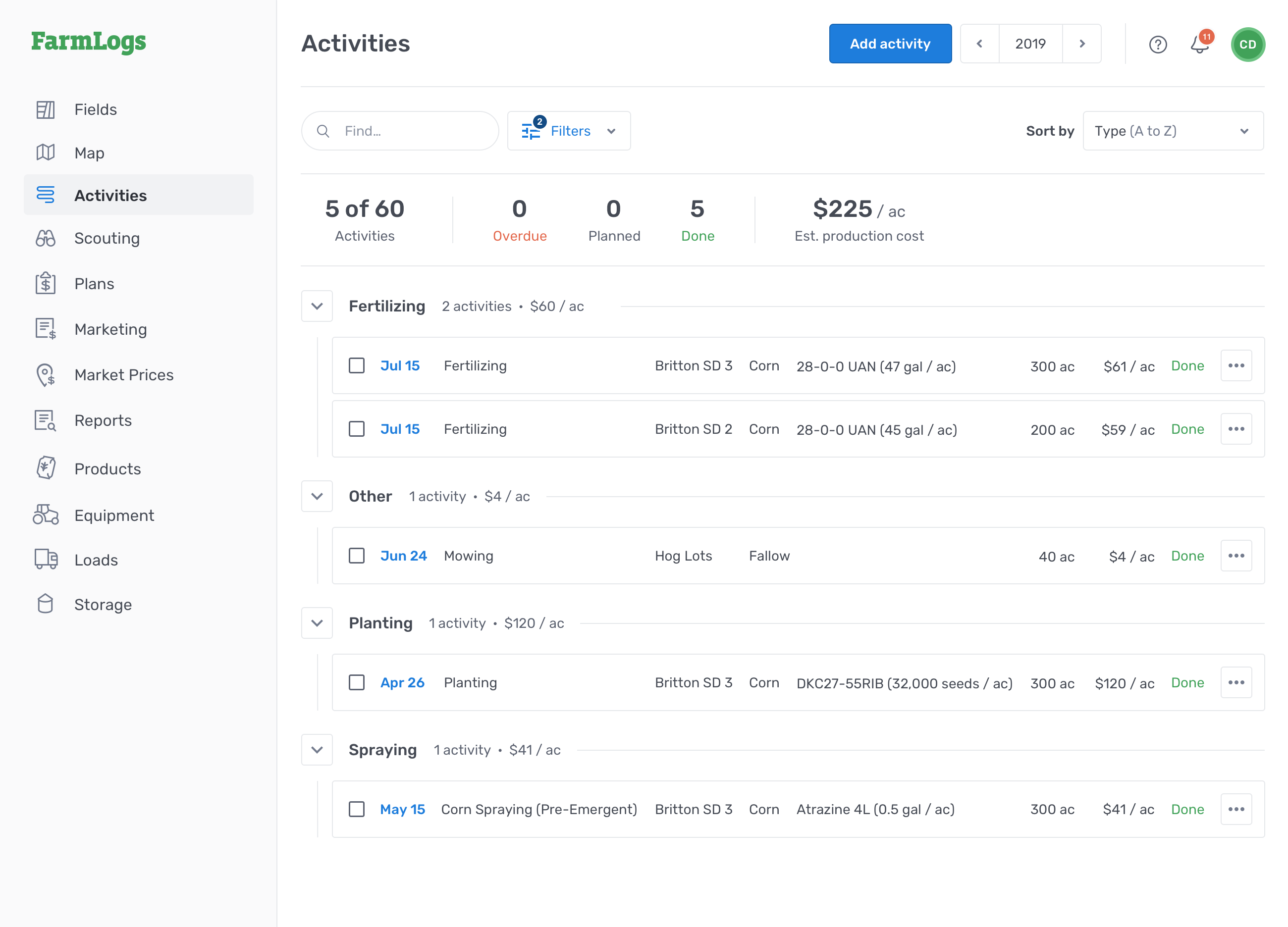Collapse the Other group

click(x=317, y=497)
